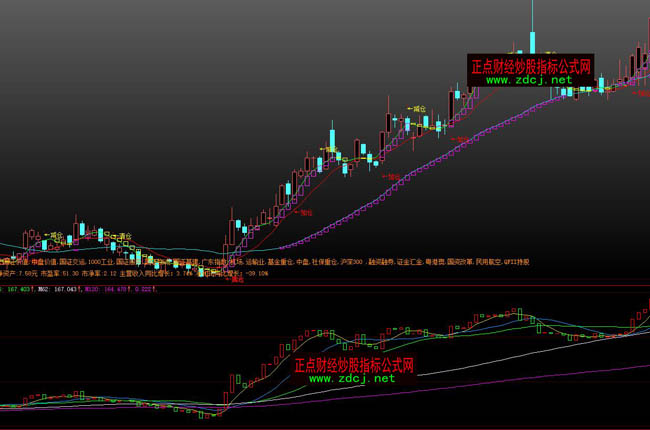Click the red 正点财经炒股指标公式网 watermark in lower panel

click(354, 365)
